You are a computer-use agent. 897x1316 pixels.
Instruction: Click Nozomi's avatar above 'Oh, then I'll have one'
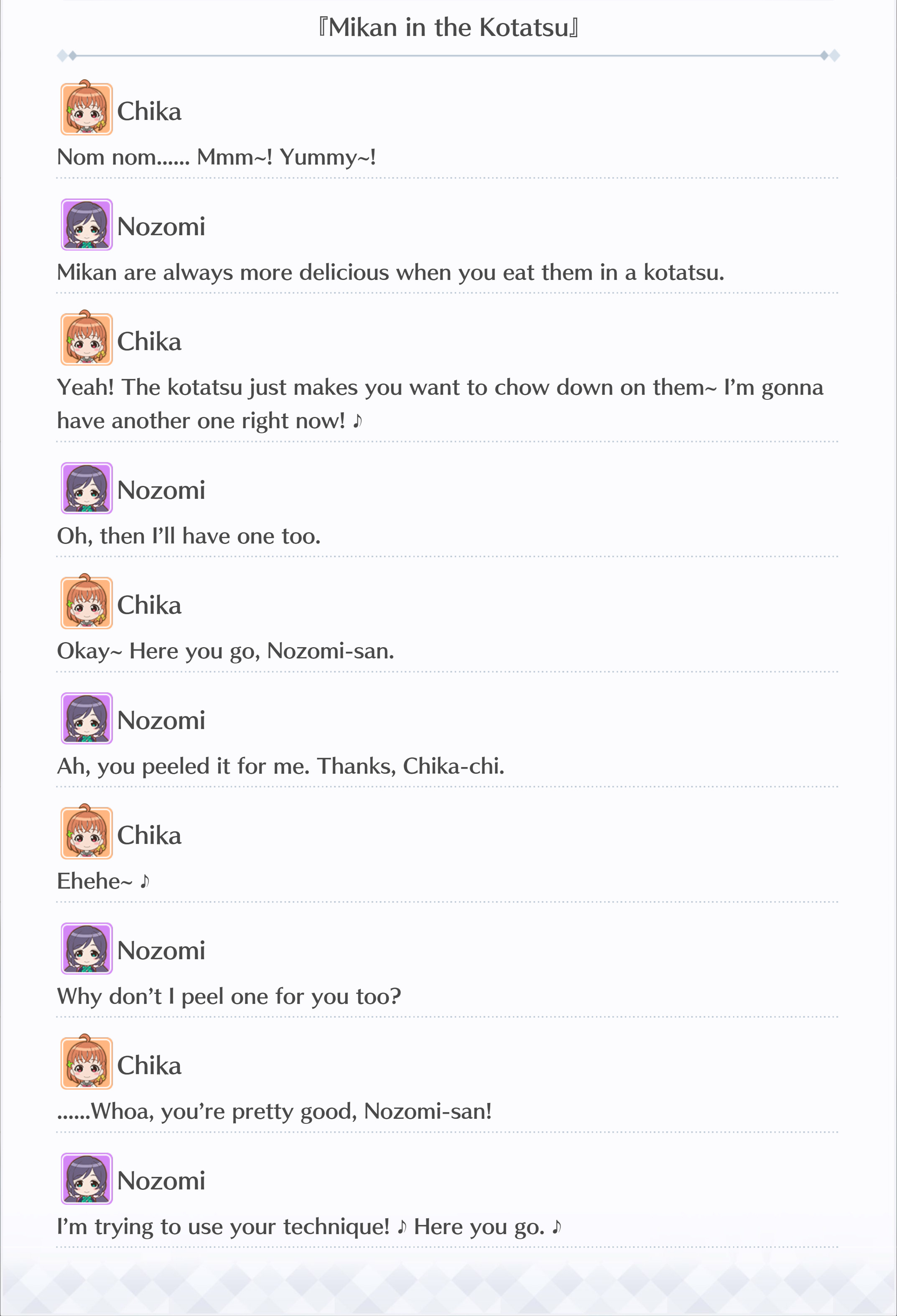[87, 488]
